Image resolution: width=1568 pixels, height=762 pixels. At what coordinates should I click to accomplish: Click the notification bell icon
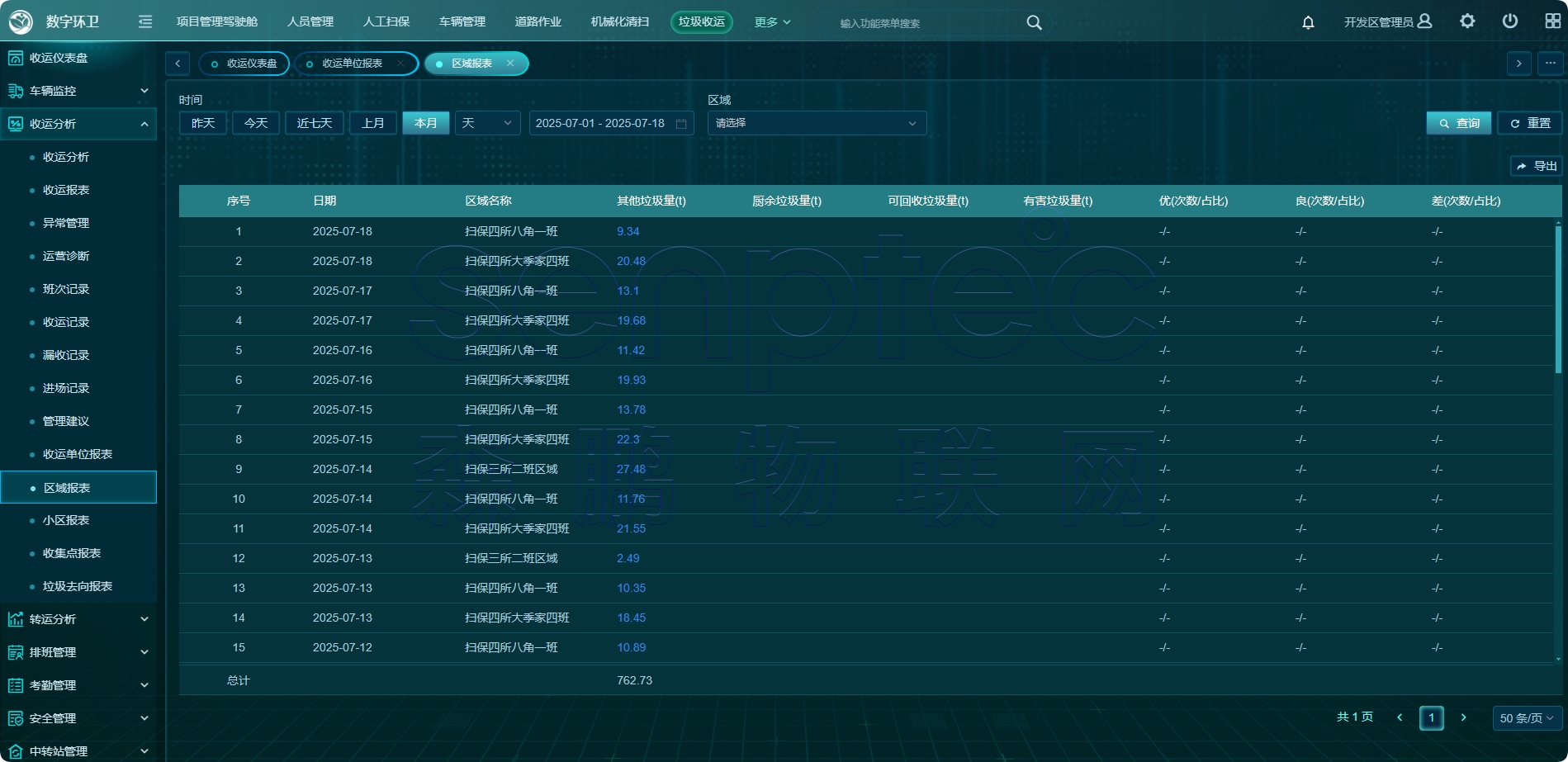coord(1308,22)
